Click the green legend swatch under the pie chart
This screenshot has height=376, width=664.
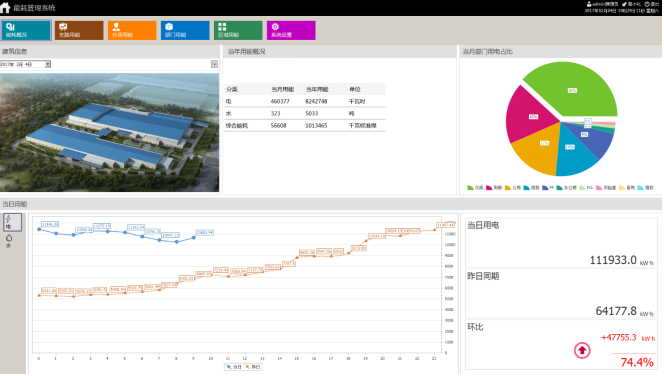tap(470, 188)
